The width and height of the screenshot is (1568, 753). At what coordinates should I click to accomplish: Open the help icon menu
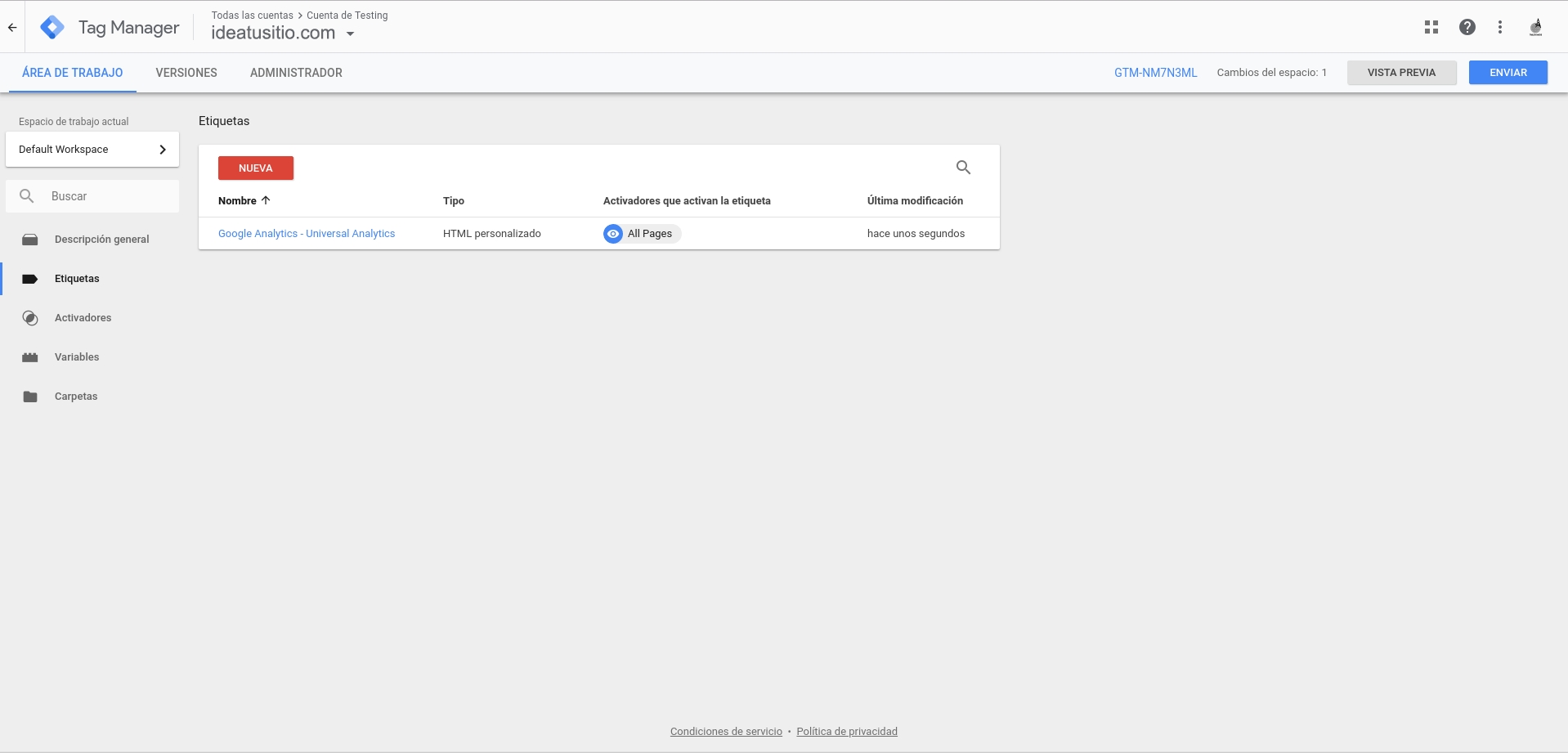coord(1467,27)
